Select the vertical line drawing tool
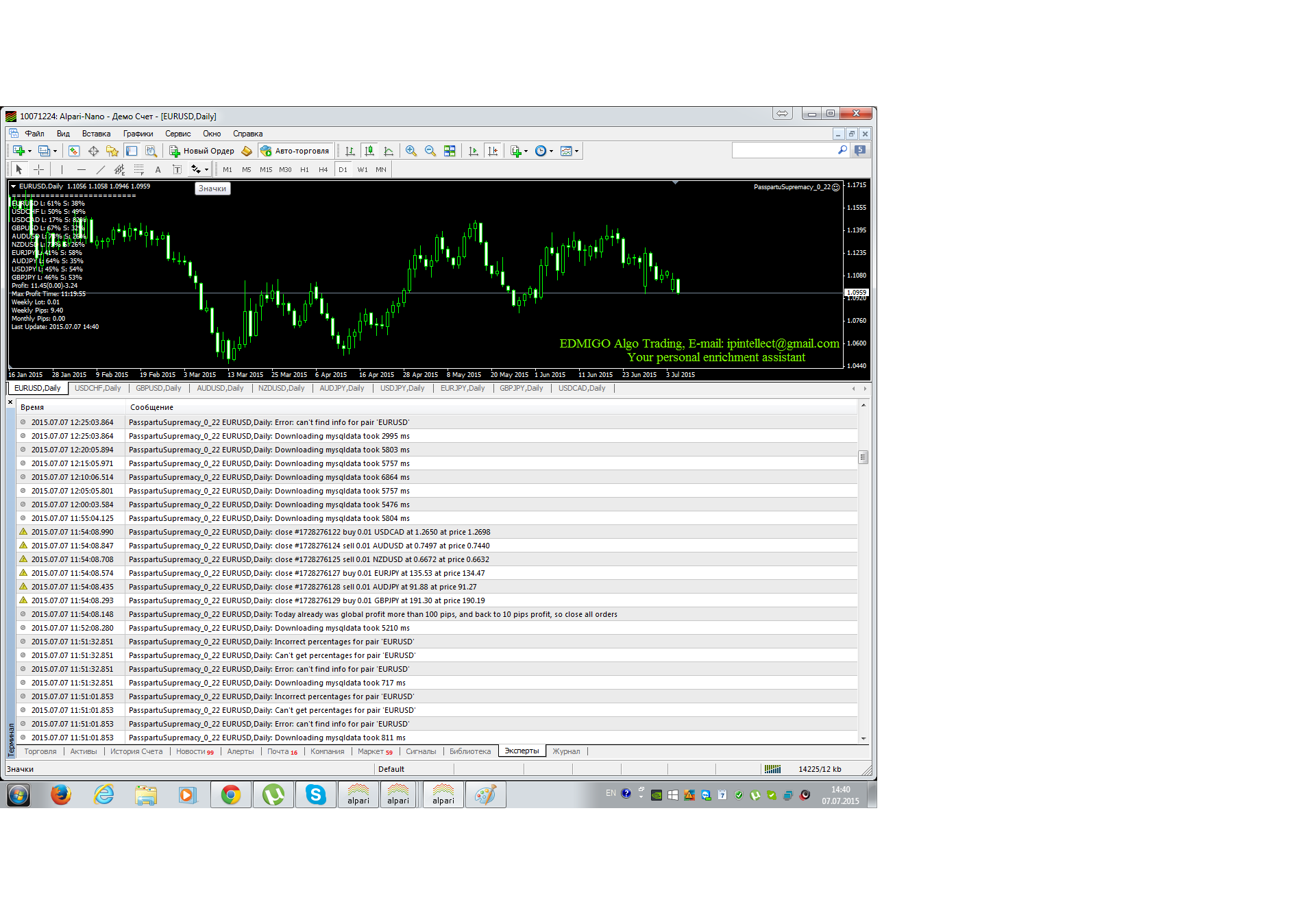Viewport: 1298px width, 924px height. click(x=62, y=169)
